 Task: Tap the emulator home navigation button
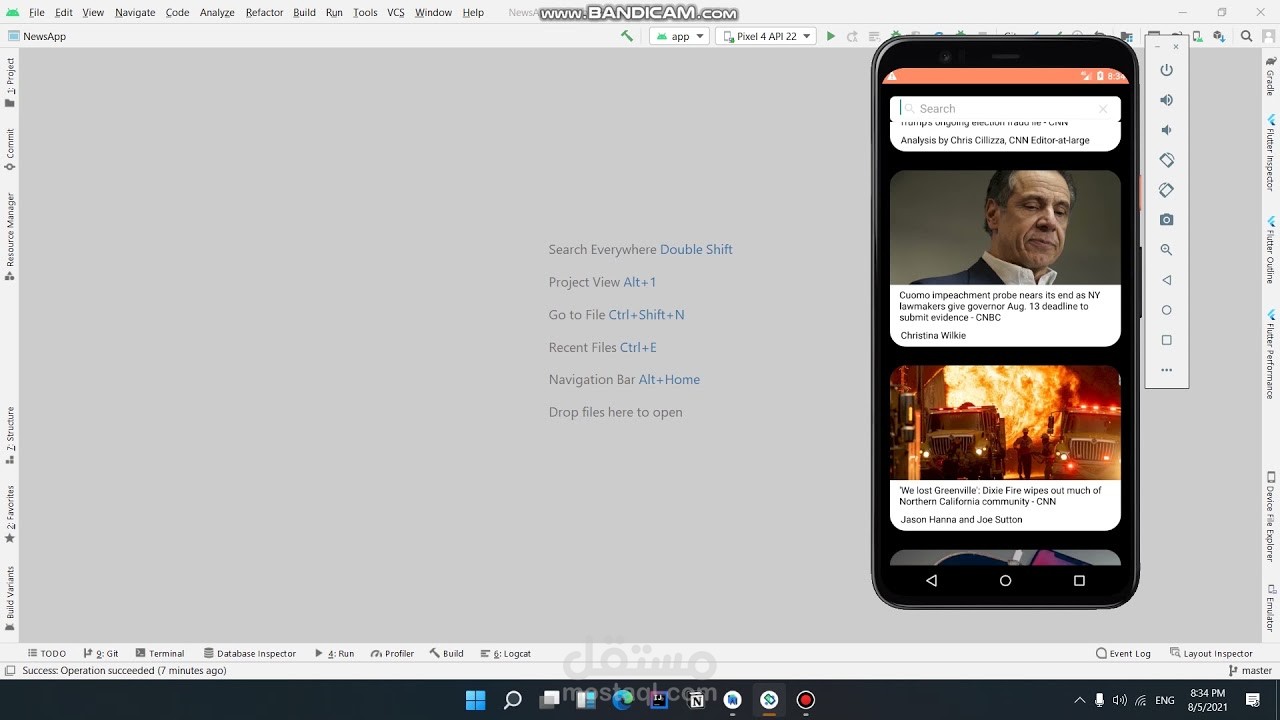[1005, 580]
